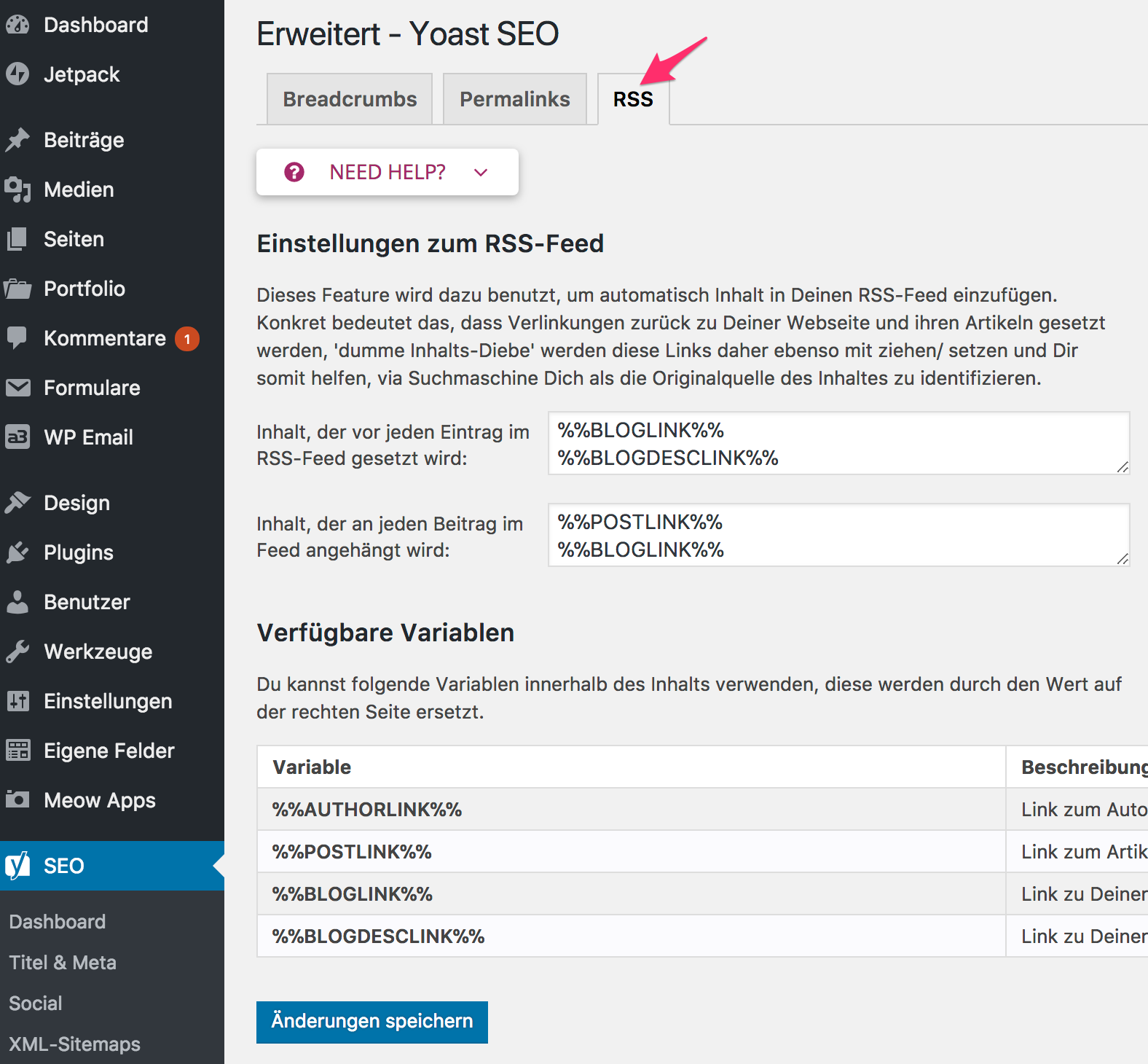Click the content-before-each-entry RSS text field
Screen dimensions: 1148x1064
click(x=838, y=443)
